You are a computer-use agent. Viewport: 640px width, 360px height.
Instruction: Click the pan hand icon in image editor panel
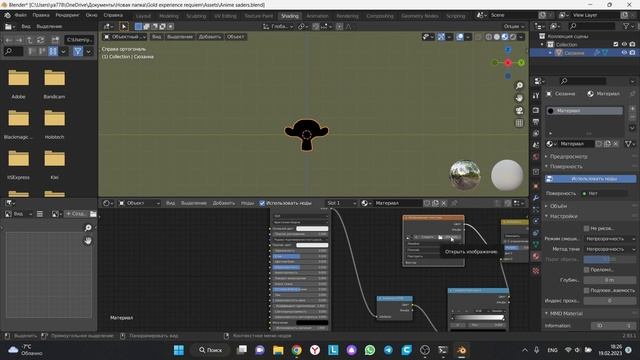(x=88, y=241)
